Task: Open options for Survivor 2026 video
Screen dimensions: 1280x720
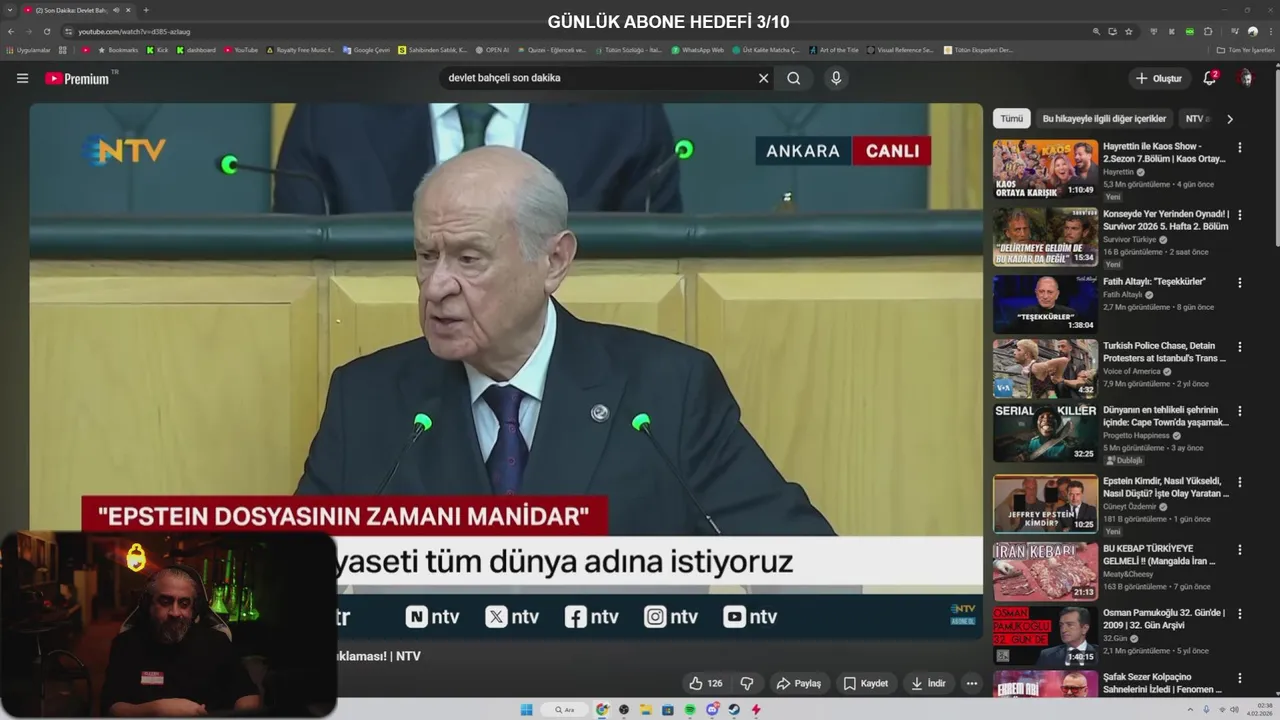Action: click(1240, 214)
